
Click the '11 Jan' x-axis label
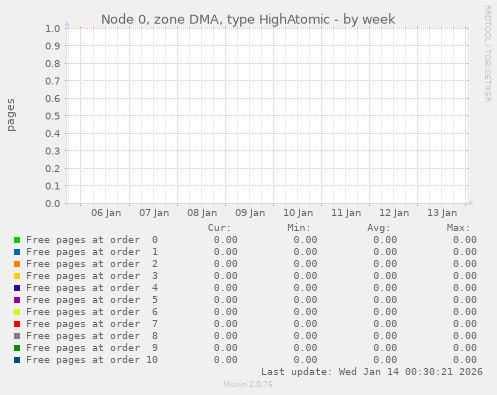click(346, 213)
